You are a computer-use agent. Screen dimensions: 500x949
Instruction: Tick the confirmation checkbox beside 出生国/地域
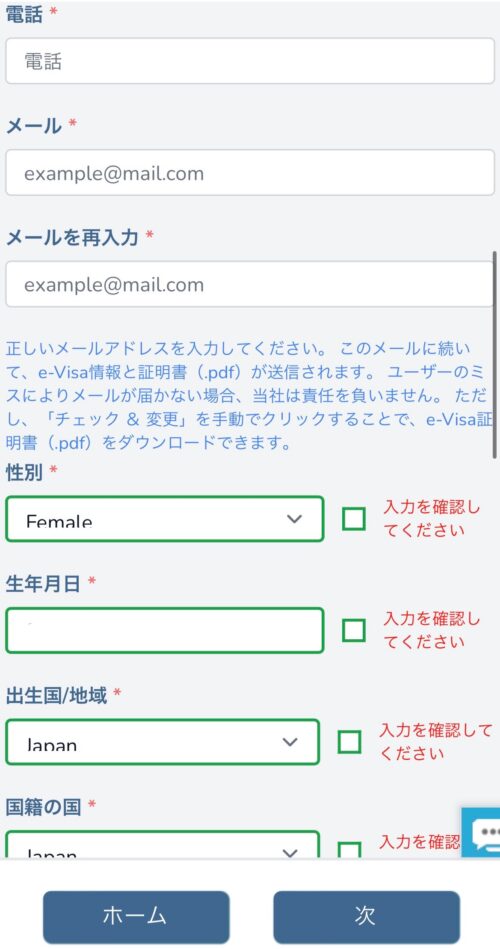coord(349,741)
